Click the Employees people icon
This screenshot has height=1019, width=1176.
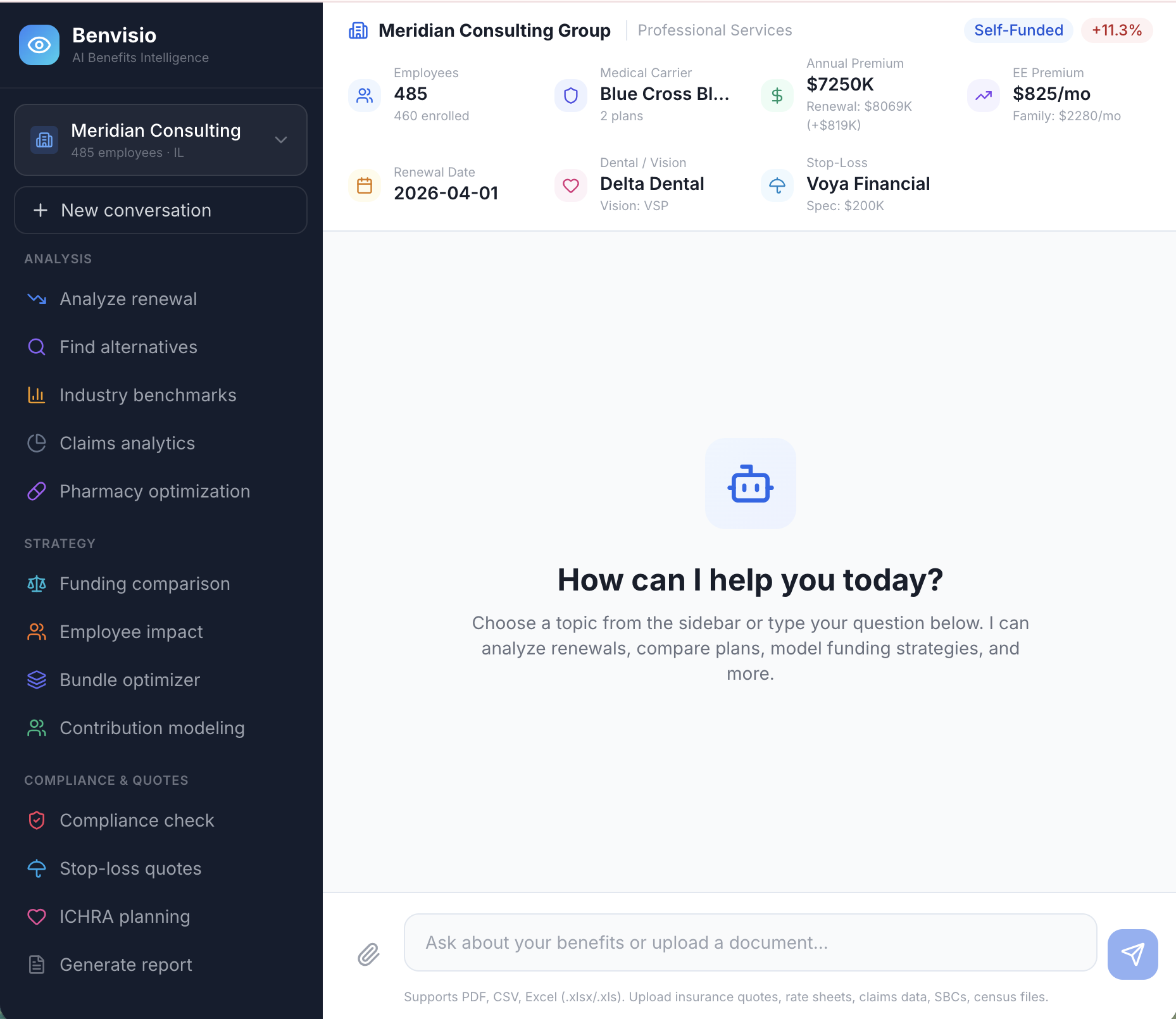(365, 96)
